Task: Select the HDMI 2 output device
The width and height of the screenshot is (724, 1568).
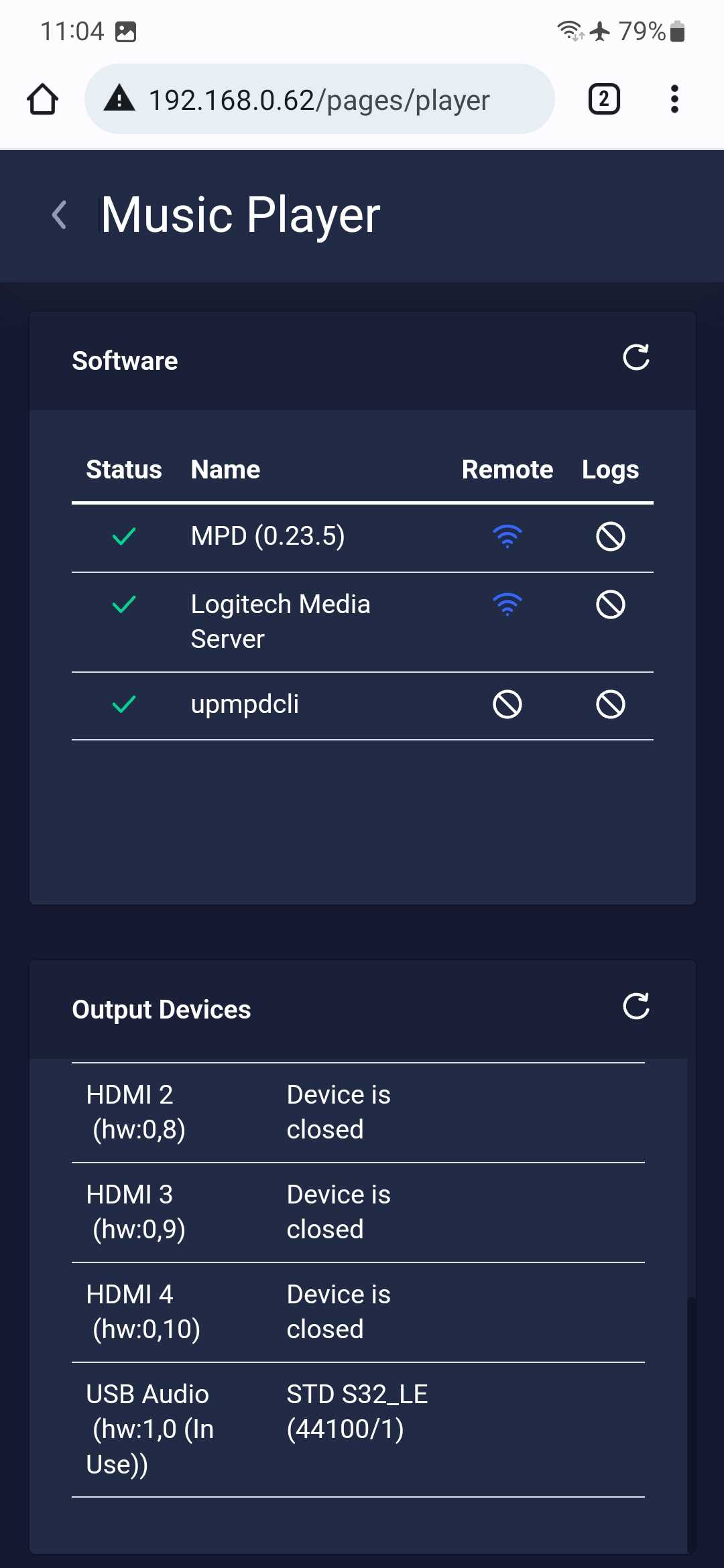Action: (358, 1113)
